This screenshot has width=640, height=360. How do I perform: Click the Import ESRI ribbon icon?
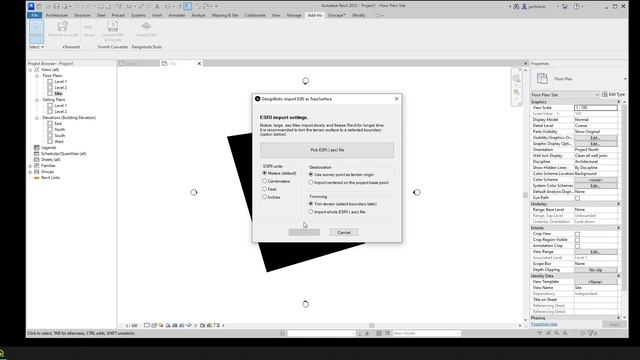(146, 26)
